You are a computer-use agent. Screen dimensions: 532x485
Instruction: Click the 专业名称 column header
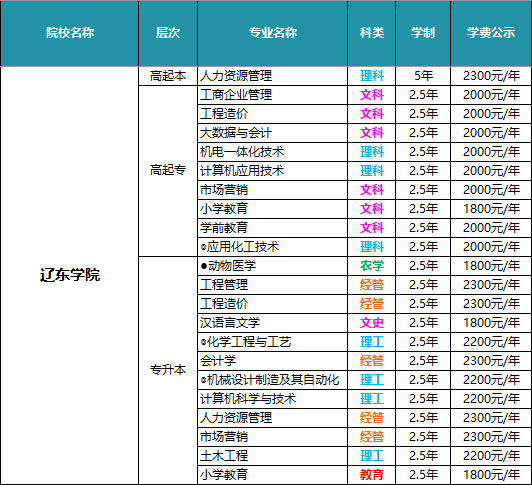pyautogui.click(x=272, y=33)
